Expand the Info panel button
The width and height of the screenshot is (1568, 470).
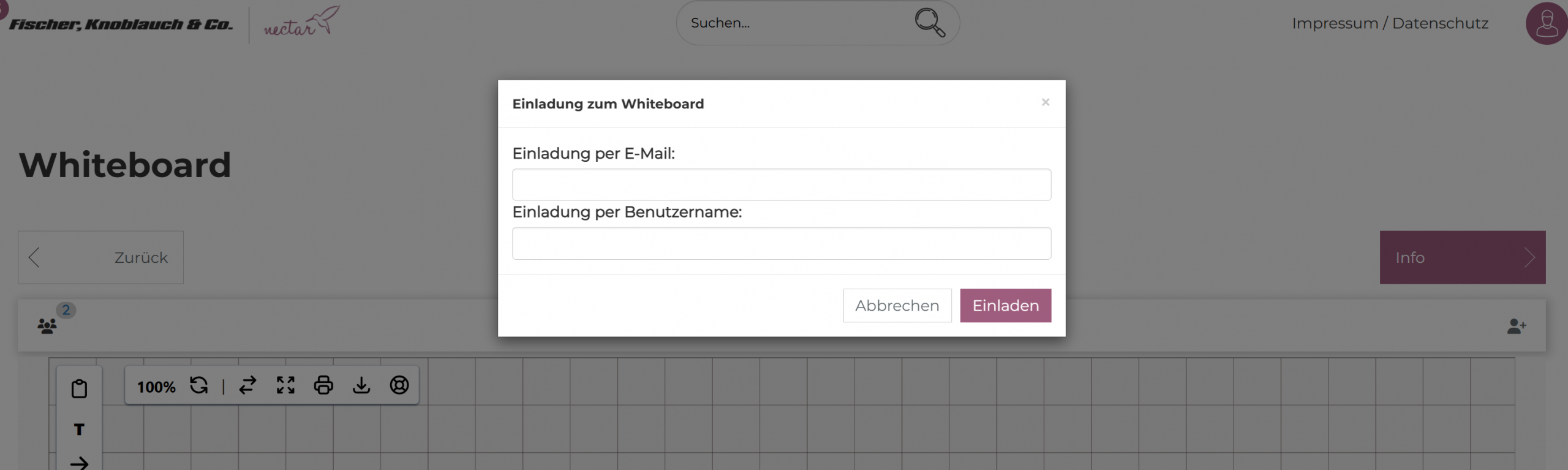[x=1462, y=257]
